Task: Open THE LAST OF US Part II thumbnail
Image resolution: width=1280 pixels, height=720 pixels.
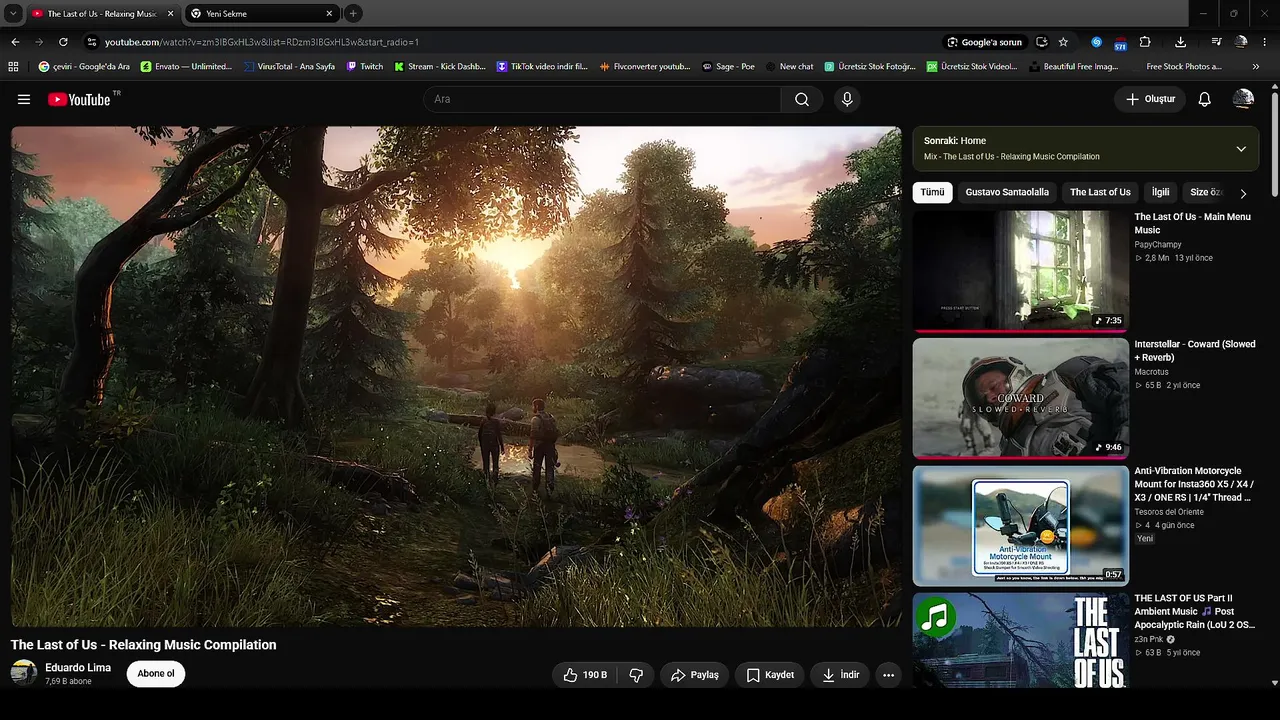Action: pos(1020,640)
